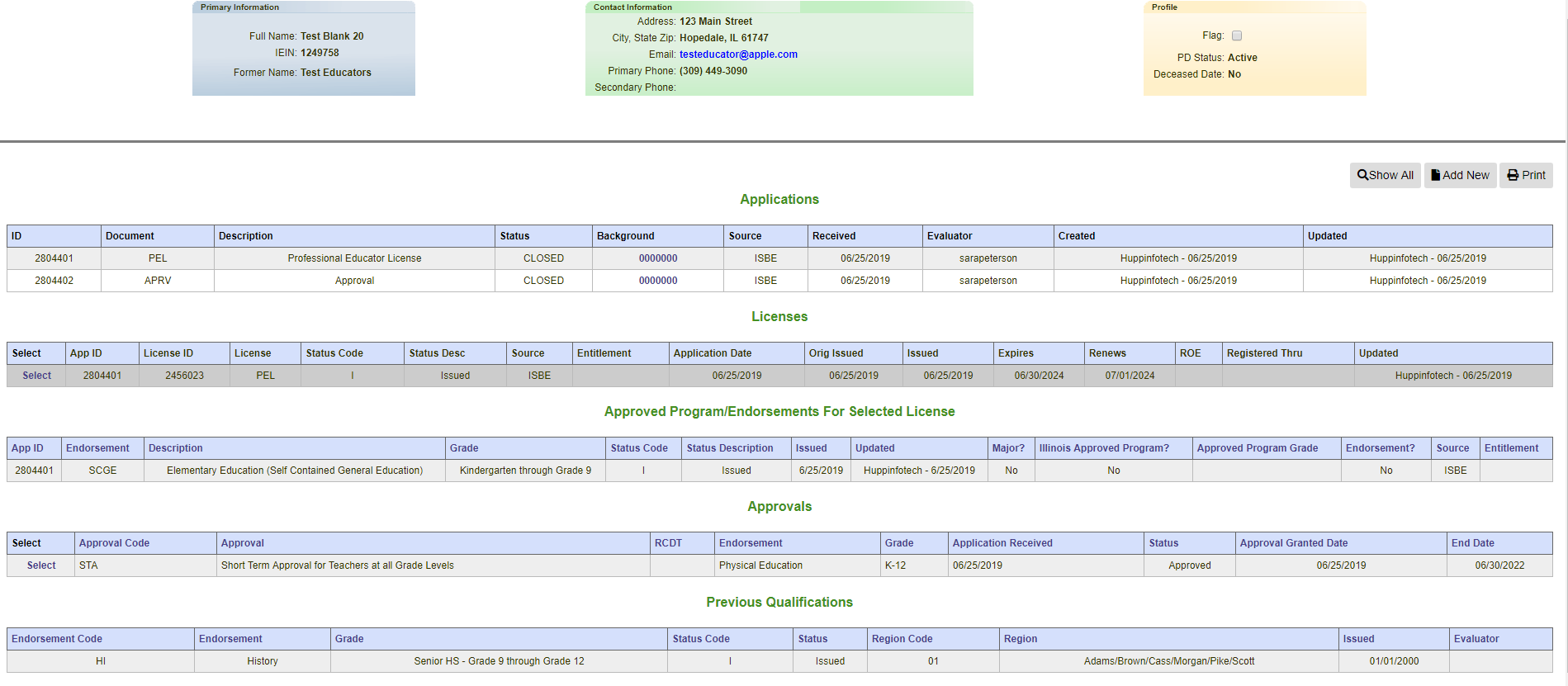Click the Adams/Brown/Cass/Morgan/Pike/Scott region cell
Screen dimensions: 1568x686
(1168, 661)
